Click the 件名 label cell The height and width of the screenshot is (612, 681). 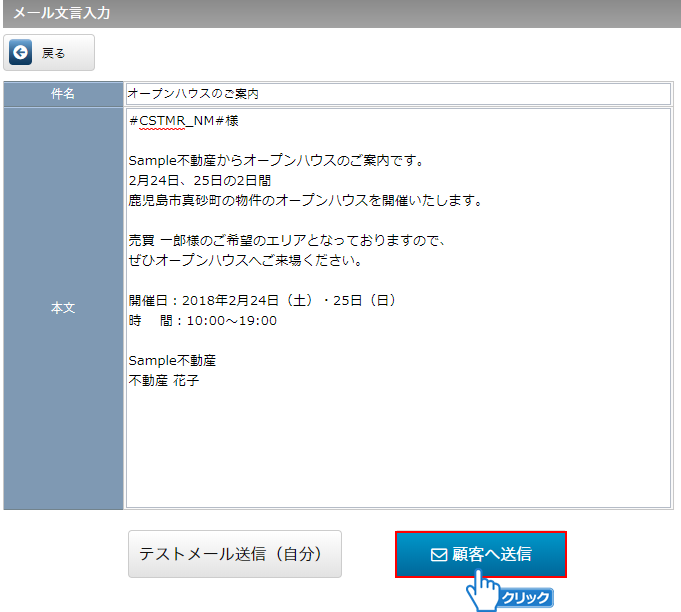[x=63, y=93]
